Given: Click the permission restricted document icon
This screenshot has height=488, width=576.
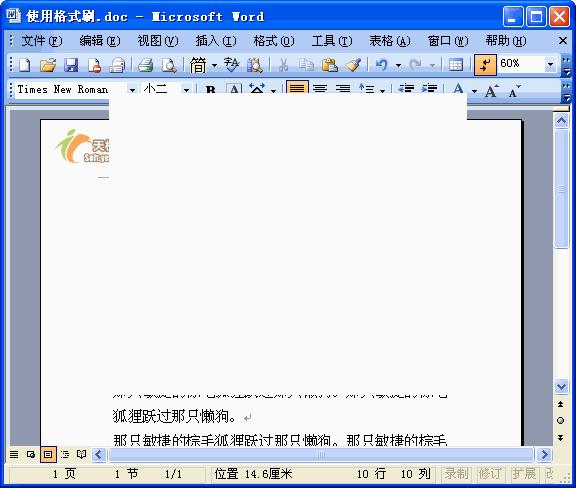Looking at the screenshot, I should (x=94, y=65).
